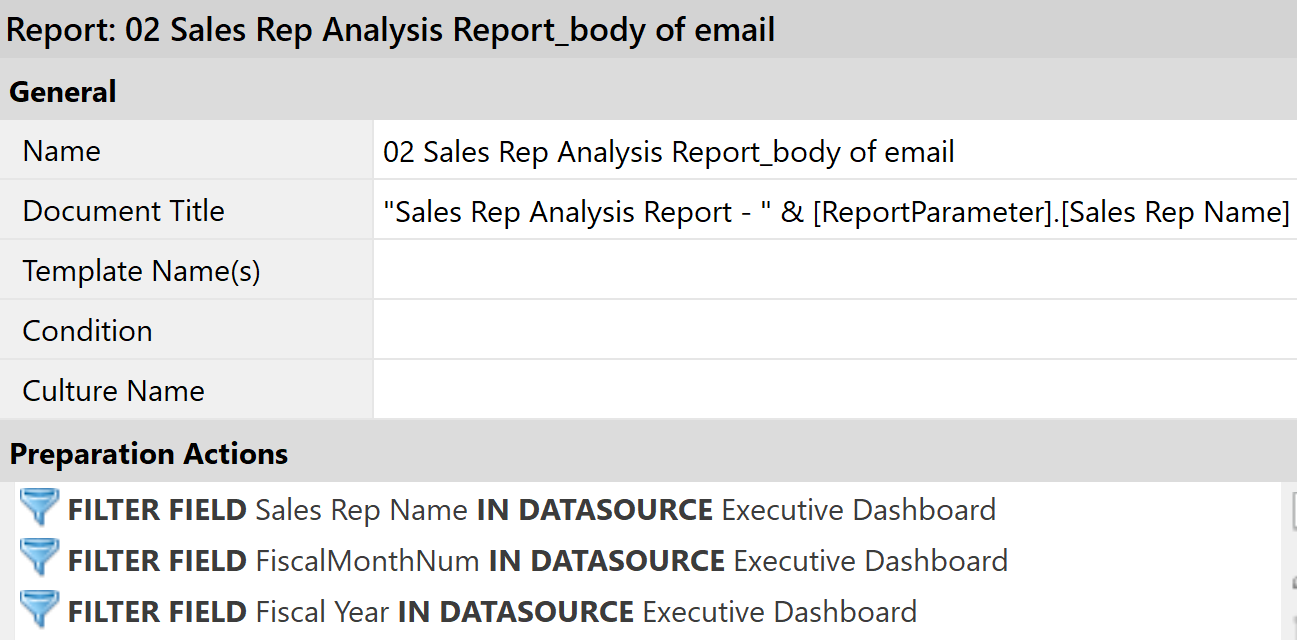Viewport: 1297px width, 640px height.
Task: Select the Sales Rep Name filter action text
Action: pos(531,510)
